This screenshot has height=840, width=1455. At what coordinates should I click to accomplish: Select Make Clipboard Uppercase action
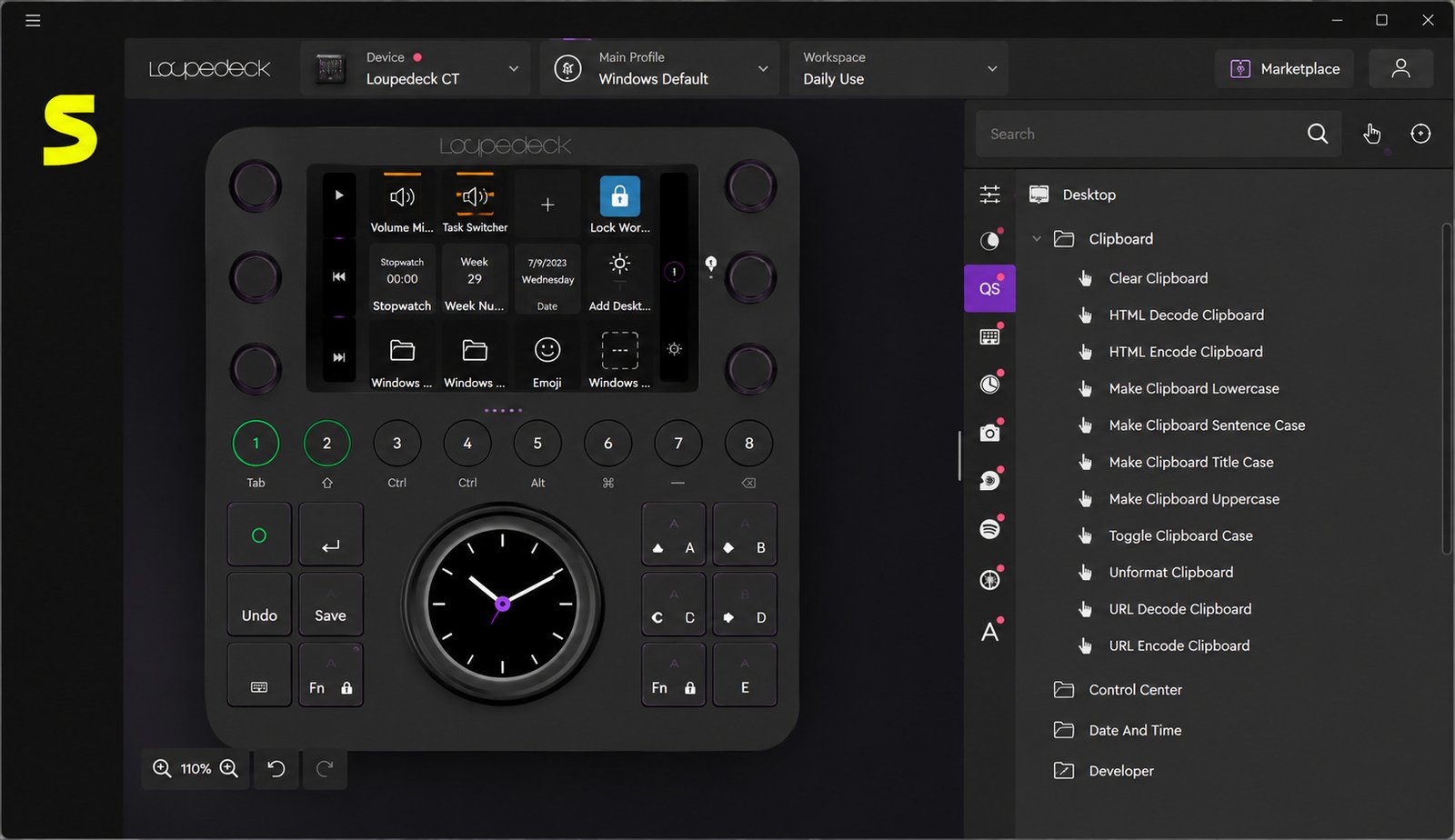click(x=1194, y=498)
